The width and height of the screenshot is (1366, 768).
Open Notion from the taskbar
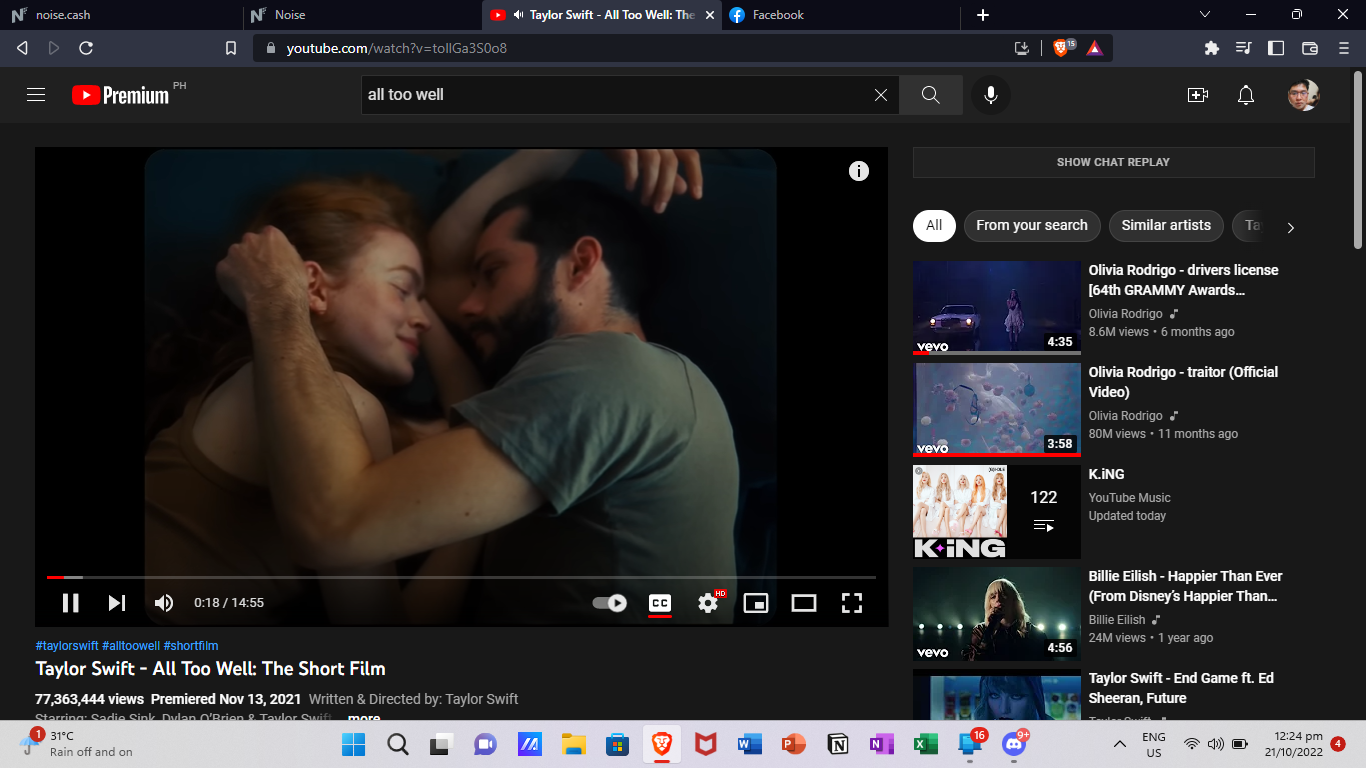click(x=838, y=744)
